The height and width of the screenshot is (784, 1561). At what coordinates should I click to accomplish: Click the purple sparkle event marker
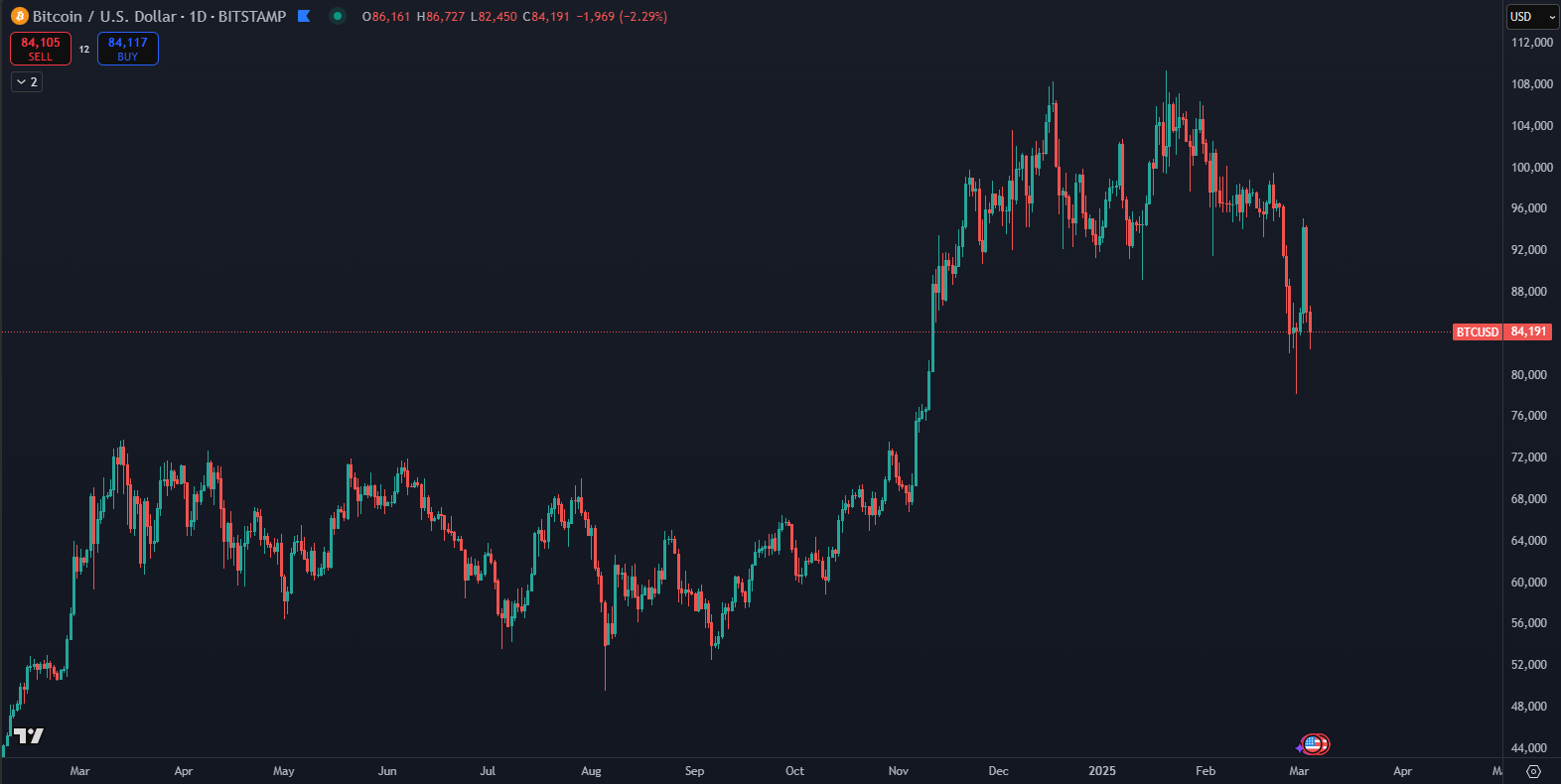[x=1300, y=747]
